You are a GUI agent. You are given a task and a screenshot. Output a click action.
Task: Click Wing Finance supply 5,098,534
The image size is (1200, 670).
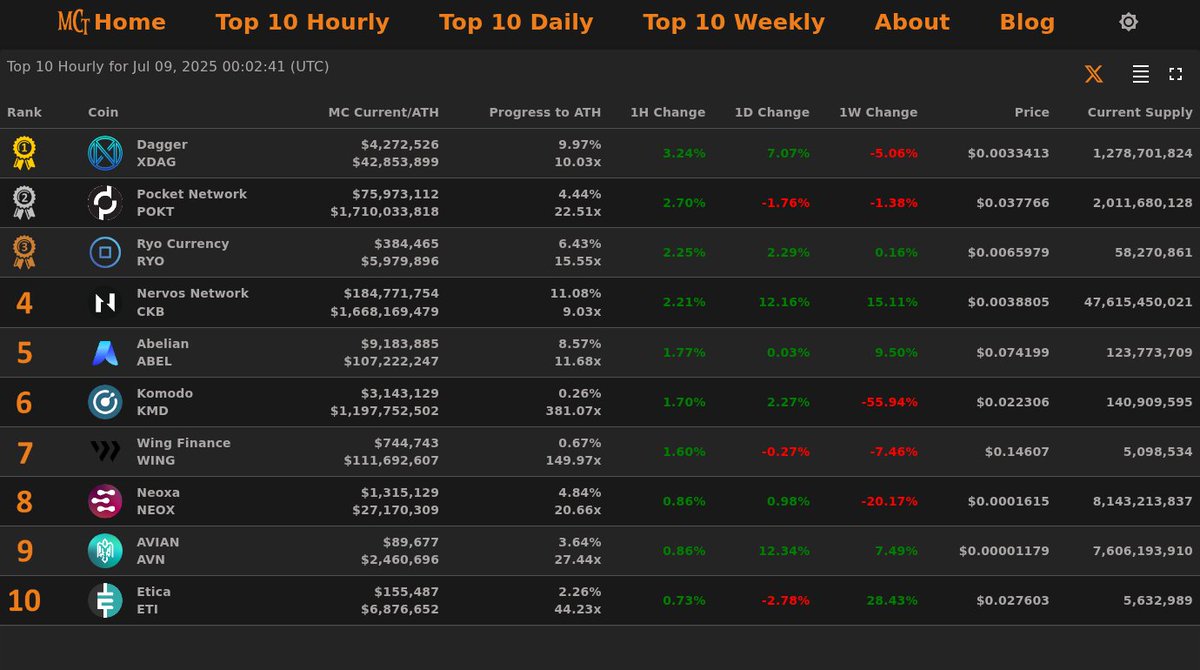(1158, 452)
